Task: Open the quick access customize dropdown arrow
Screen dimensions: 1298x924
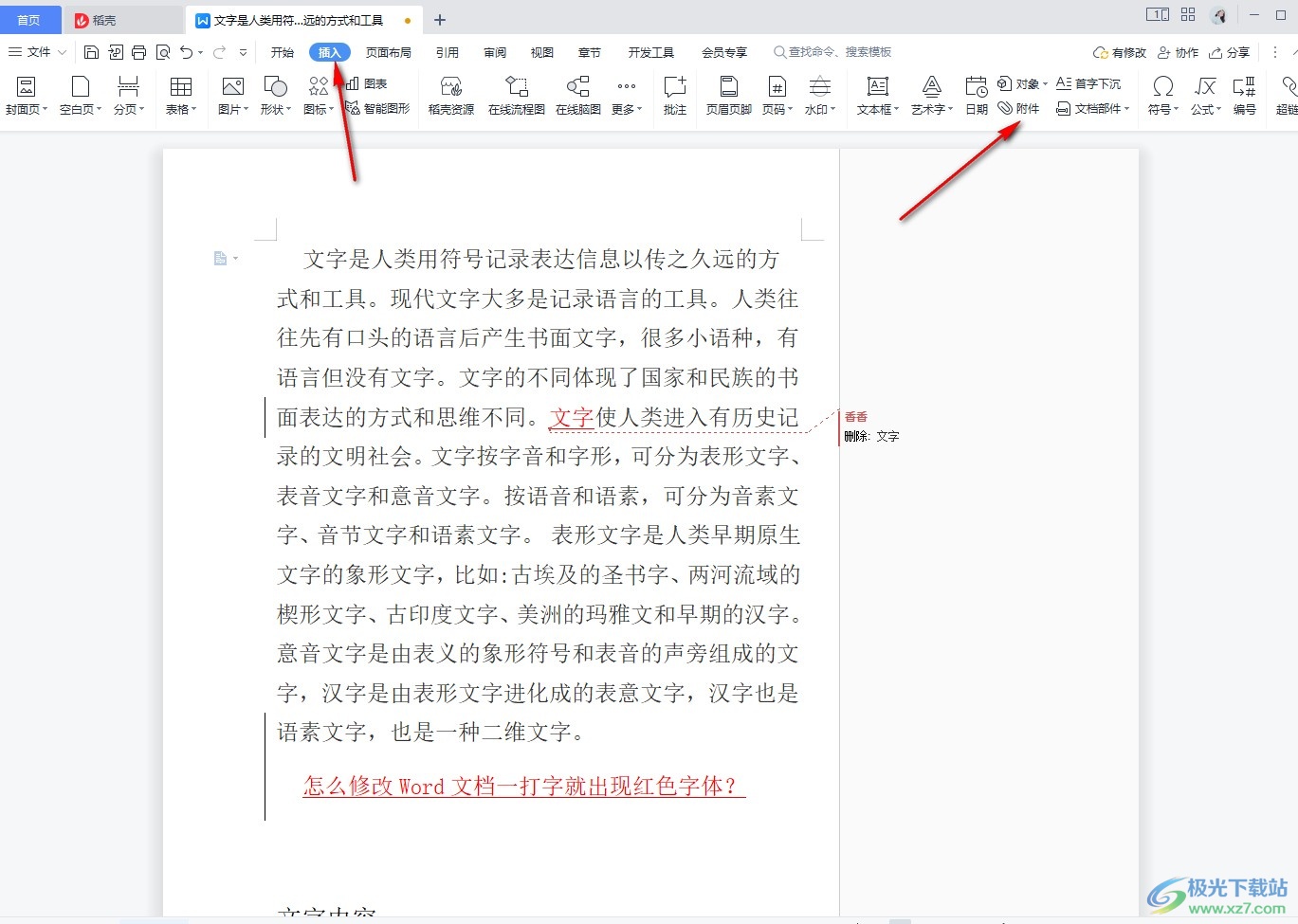Action: pyautogui.click(x=244, y=52)
